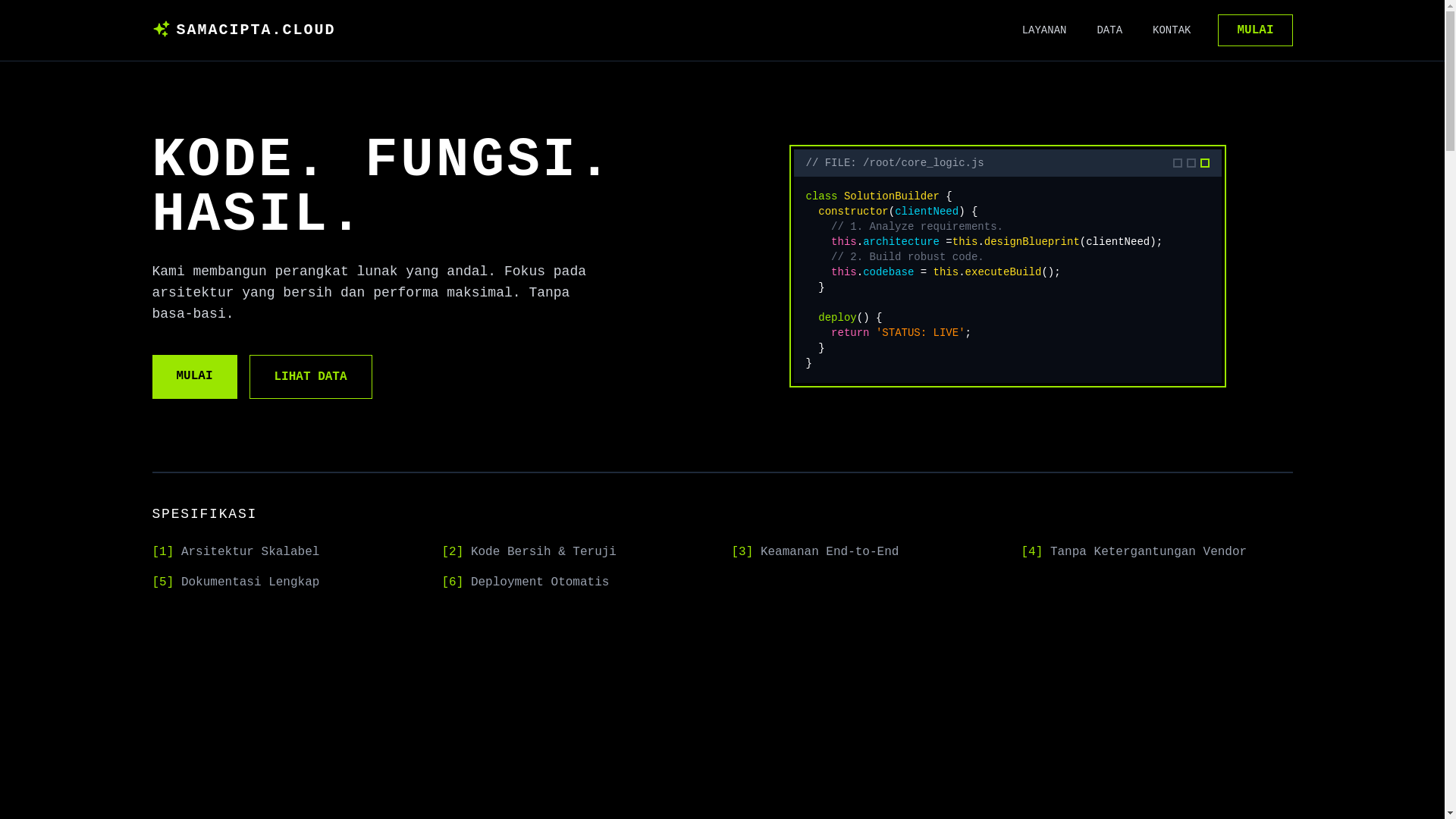Click '[4] Tanpa Ketergantungan Vendor' spec item
1456x819 pixels.
[x=1133, y=552]
